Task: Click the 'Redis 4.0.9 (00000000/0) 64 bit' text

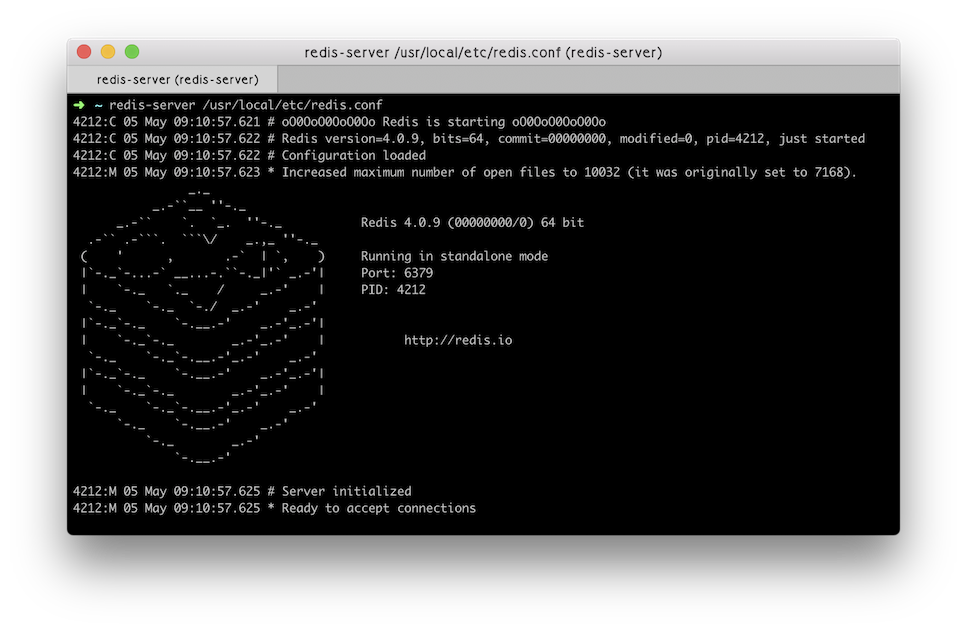Action: (472, 223)
